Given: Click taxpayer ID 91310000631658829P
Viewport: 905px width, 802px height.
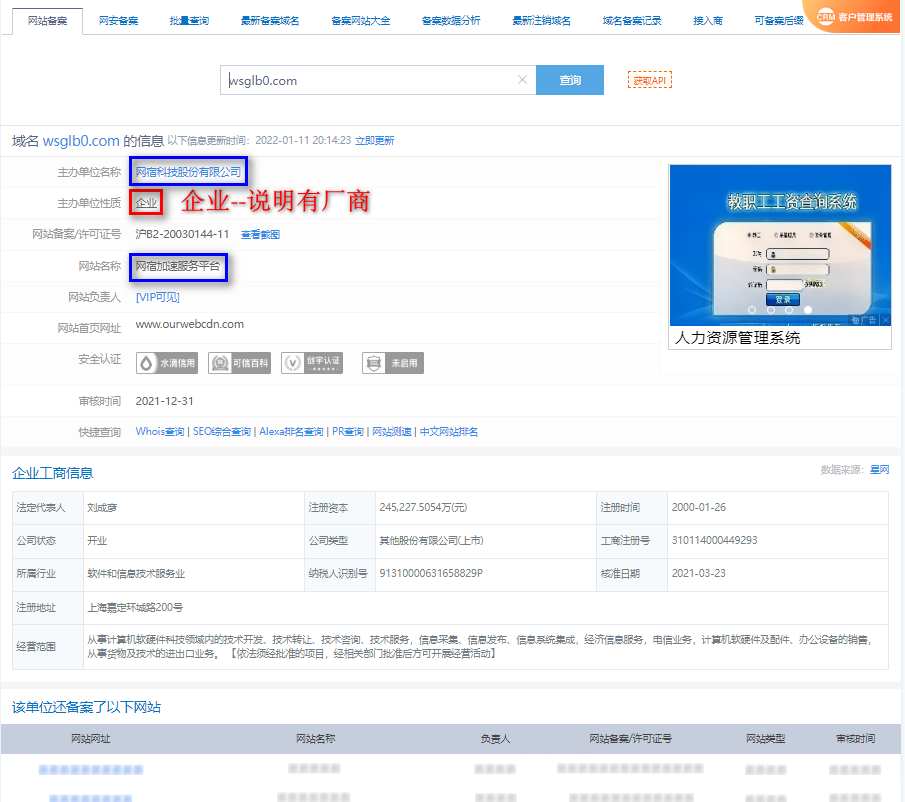Looking at the screenshot, I should pyautogui.click(x=431, y=574).
